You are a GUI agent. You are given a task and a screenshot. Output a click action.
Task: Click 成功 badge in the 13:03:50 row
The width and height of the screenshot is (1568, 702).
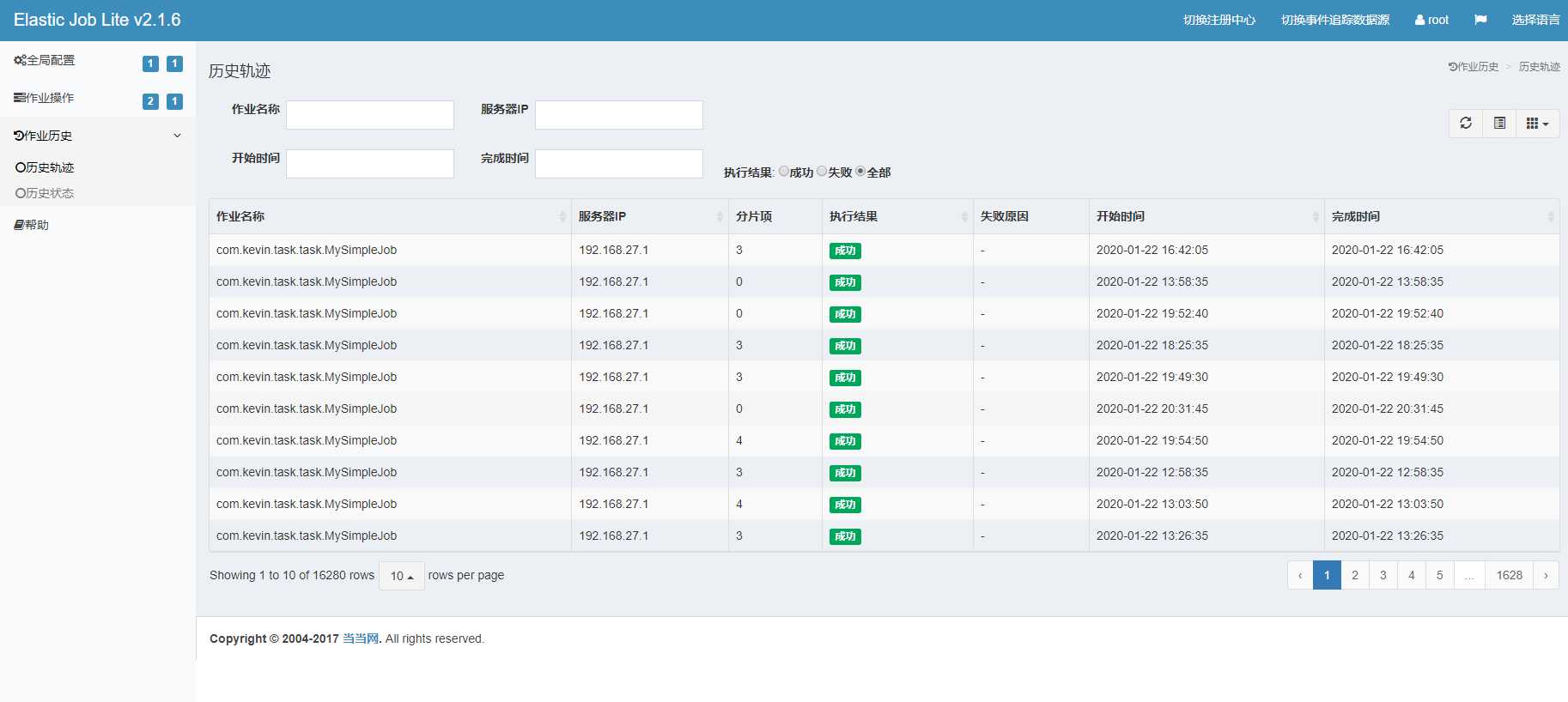(x=845, y=505)
